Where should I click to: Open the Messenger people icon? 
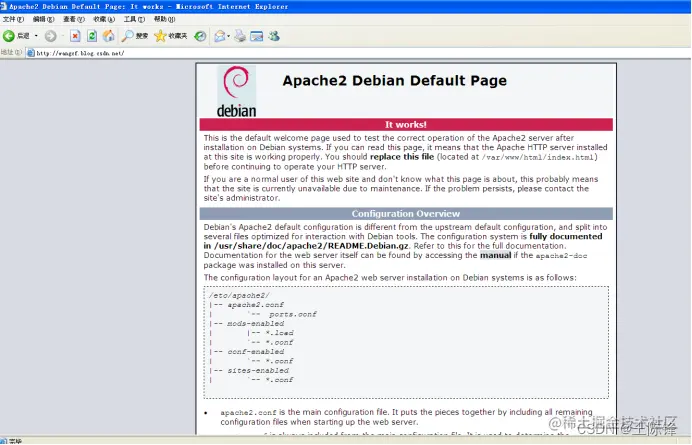pos(274,36)
